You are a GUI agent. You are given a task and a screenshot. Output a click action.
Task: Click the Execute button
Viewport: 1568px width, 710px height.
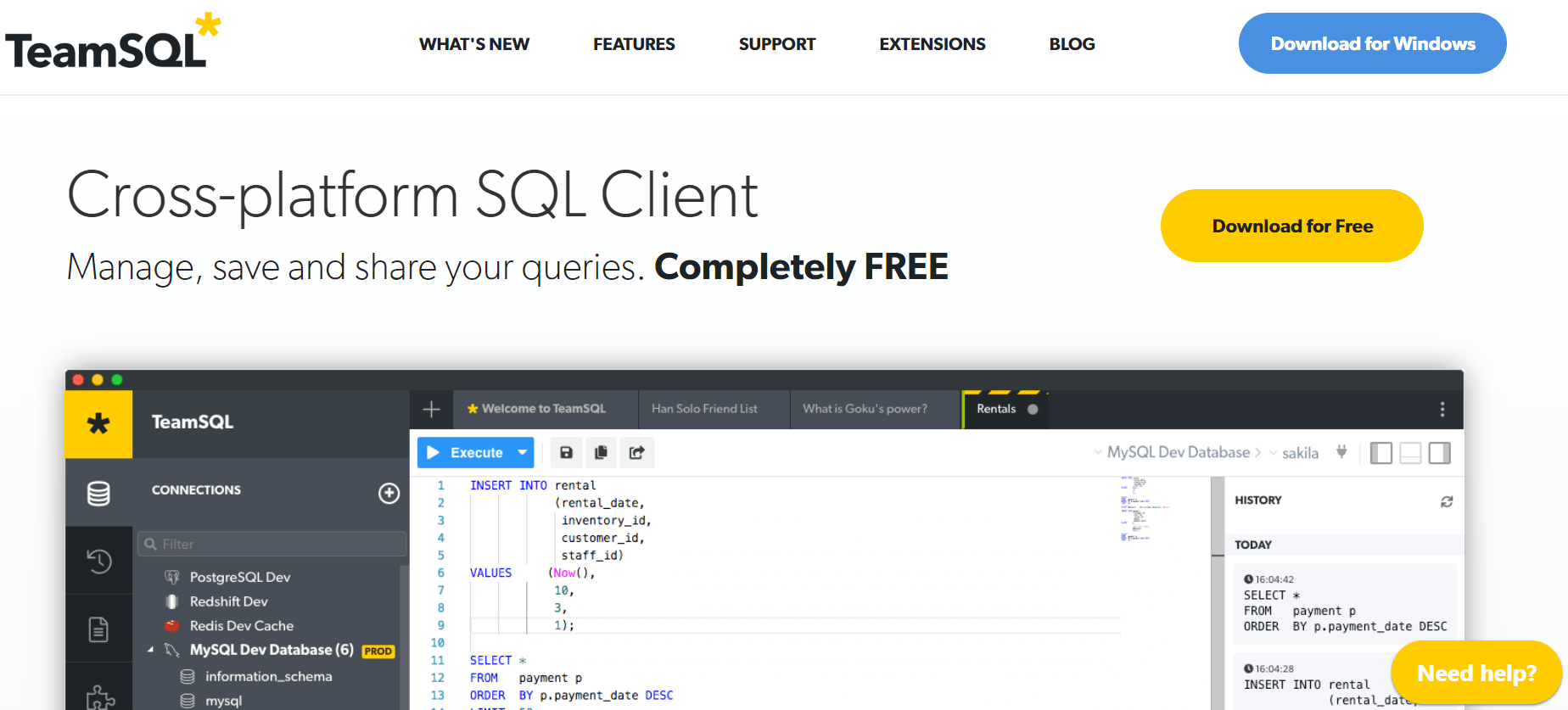[465, 453]
